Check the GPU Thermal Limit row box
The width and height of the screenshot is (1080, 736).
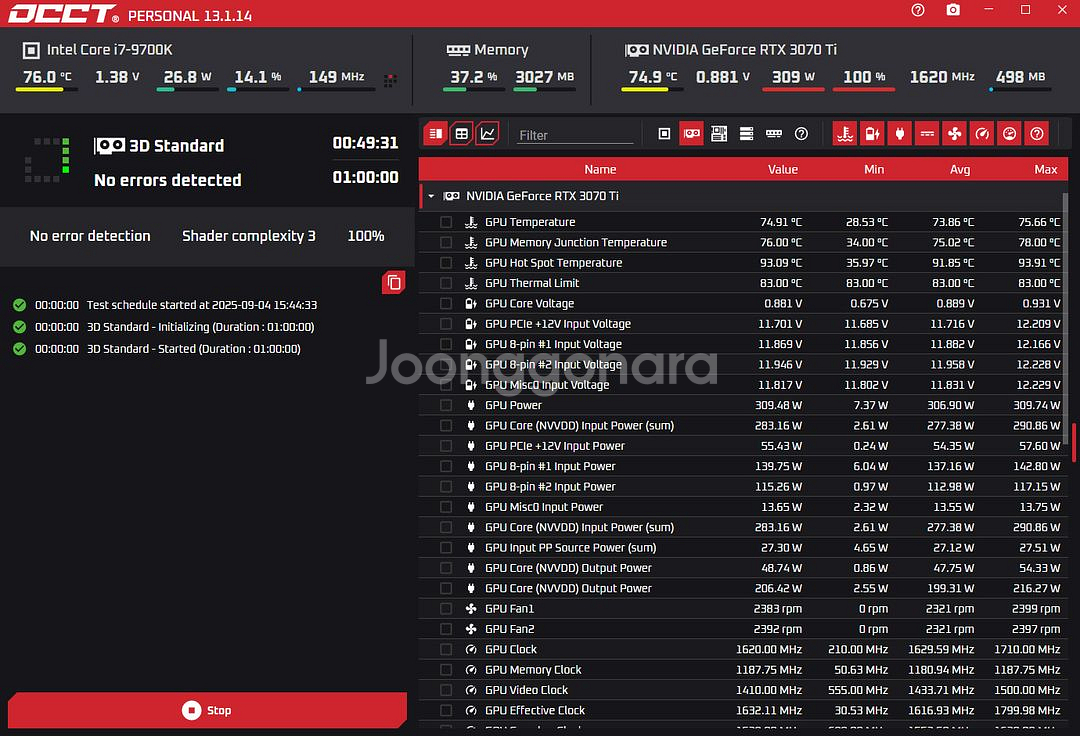point(446,283)
